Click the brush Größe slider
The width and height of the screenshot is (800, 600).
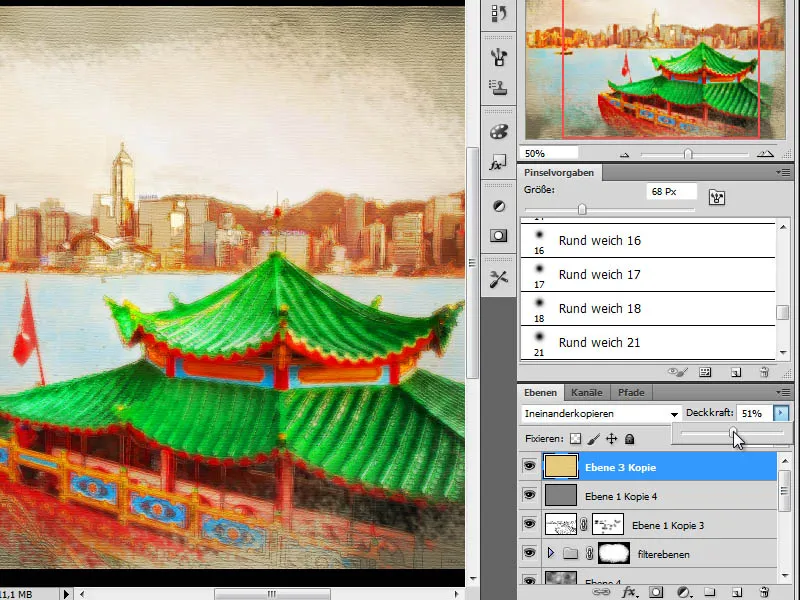pos(609,209)
